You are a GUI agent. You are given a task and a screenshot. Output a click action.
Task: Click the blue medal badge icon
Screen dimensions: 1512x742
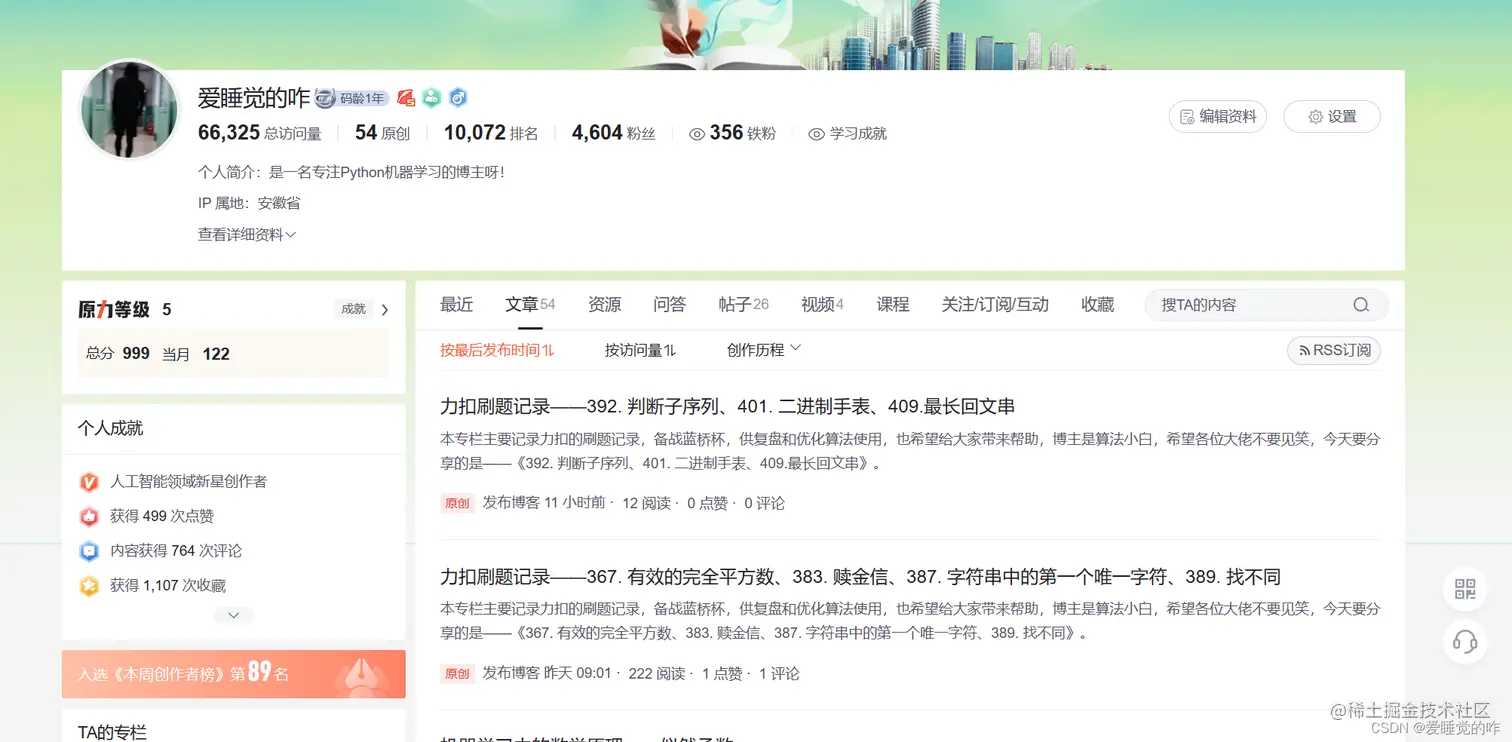pyautogui.click(x=458, y=98)
